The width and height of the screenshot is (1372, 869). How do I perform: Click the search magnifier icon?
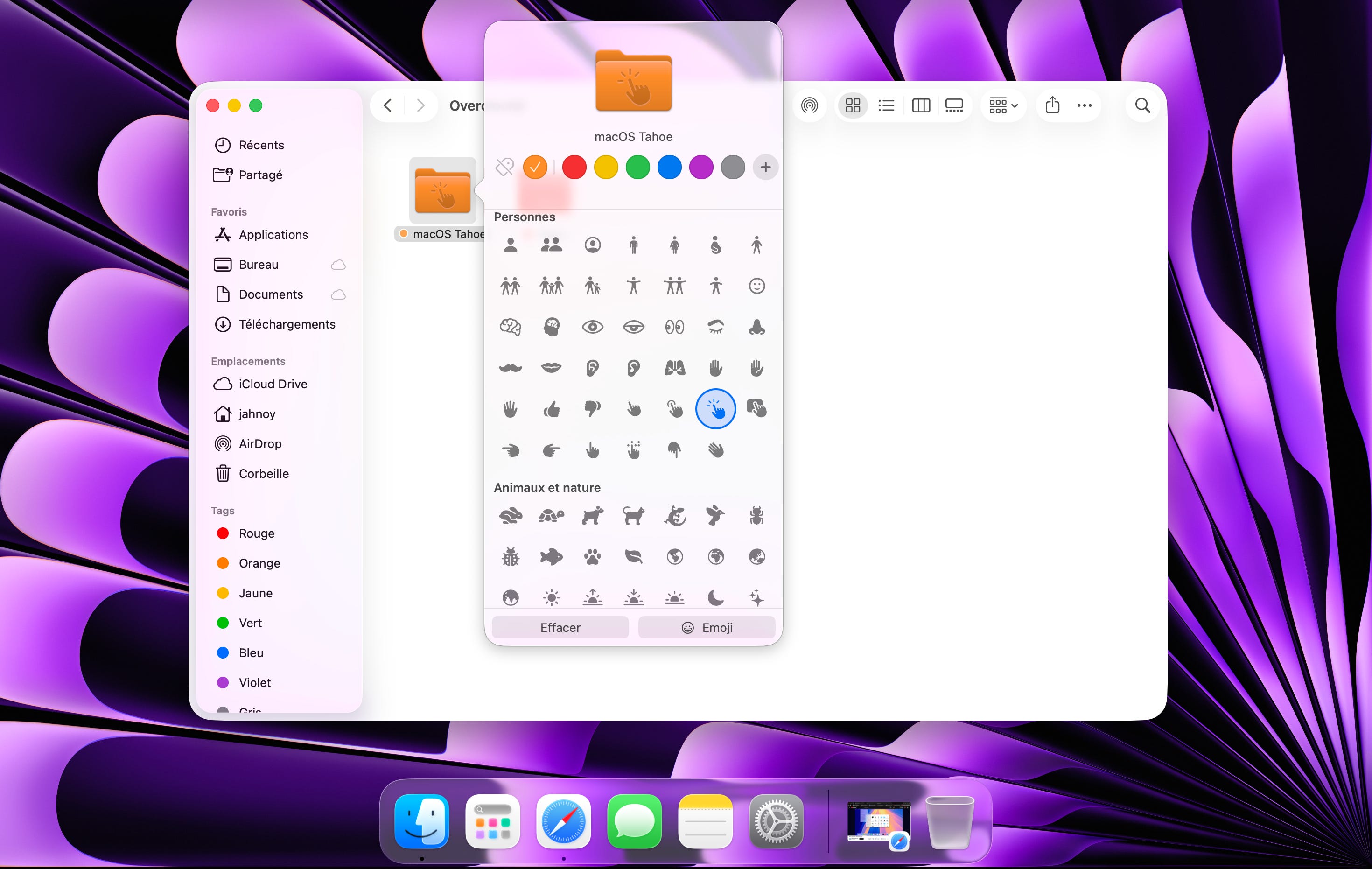(1142, 105)
